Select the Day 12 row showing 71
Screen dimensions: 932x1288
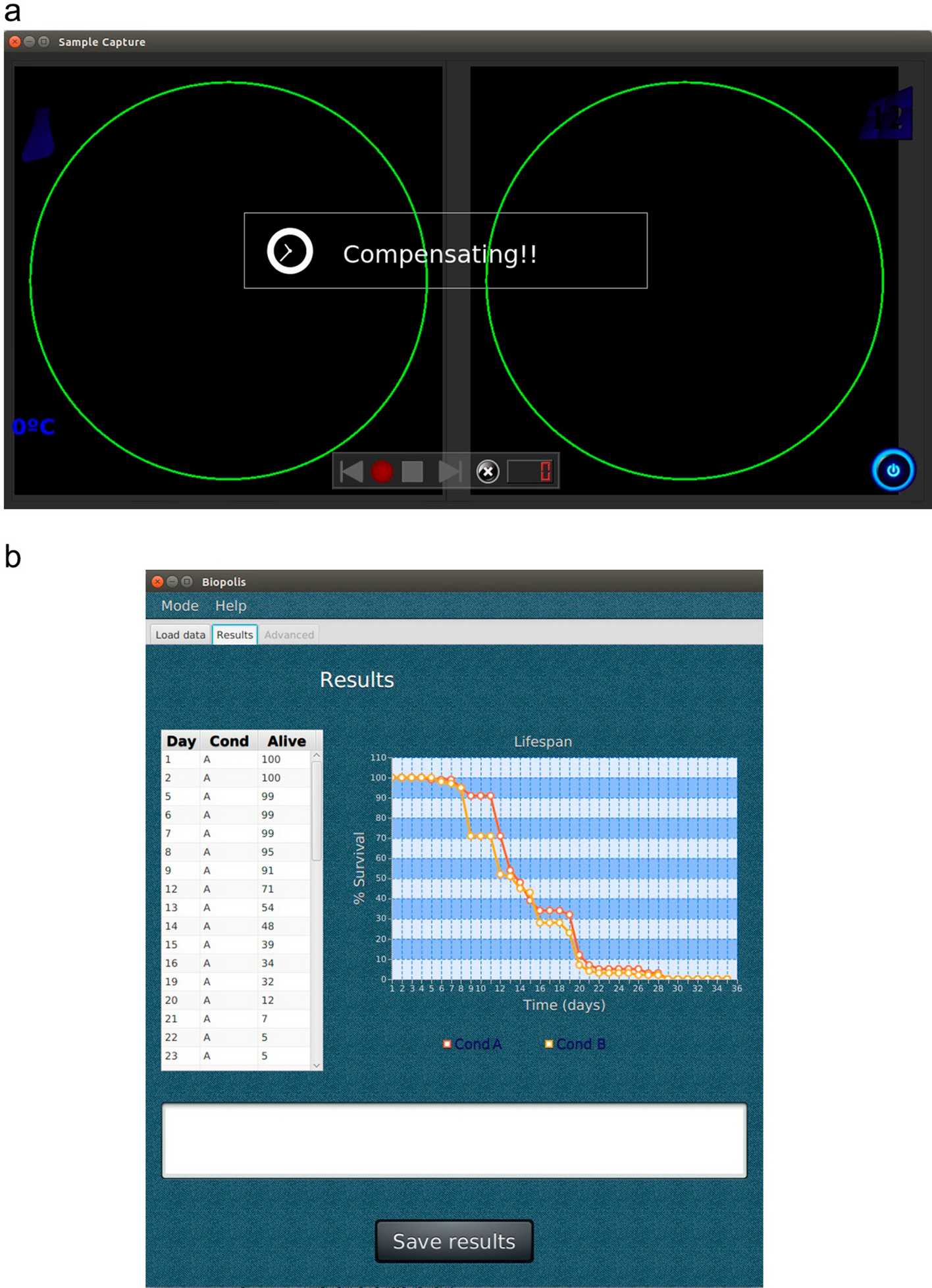pyautogui.click(x=236, y=889)
